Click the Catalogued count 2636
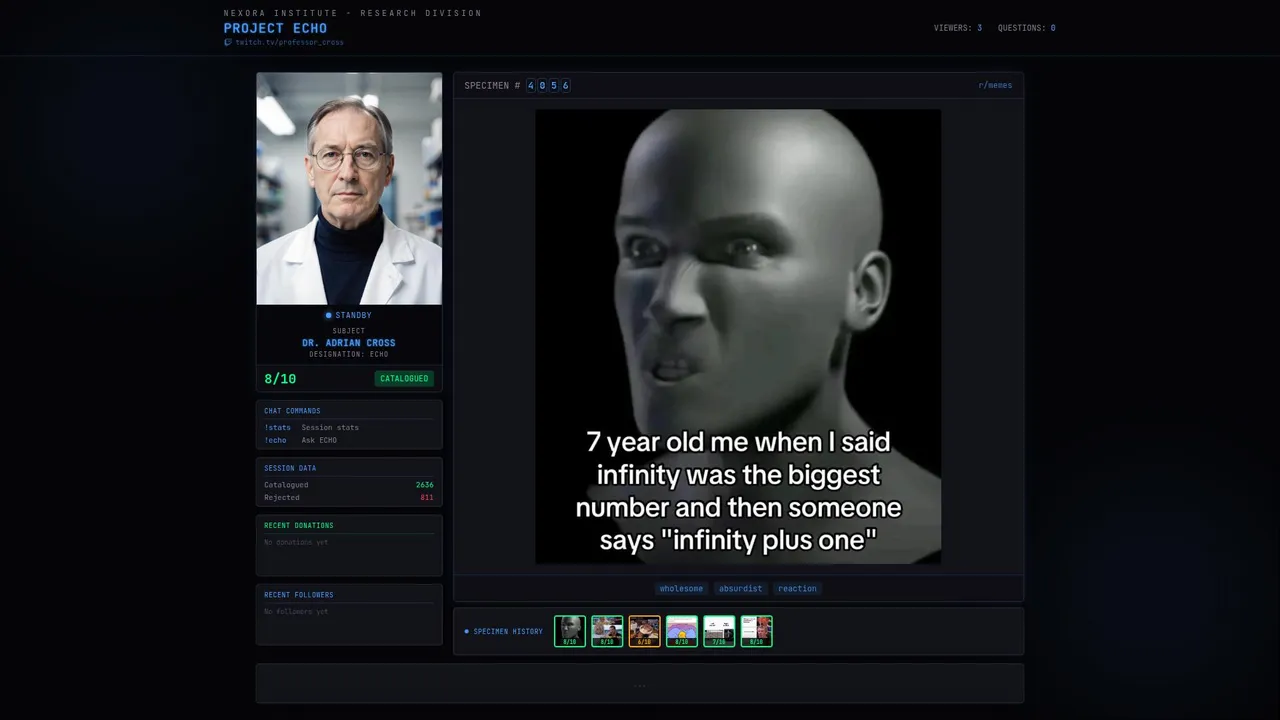Viewport: 1280px width, 720px height. point(425,485)
